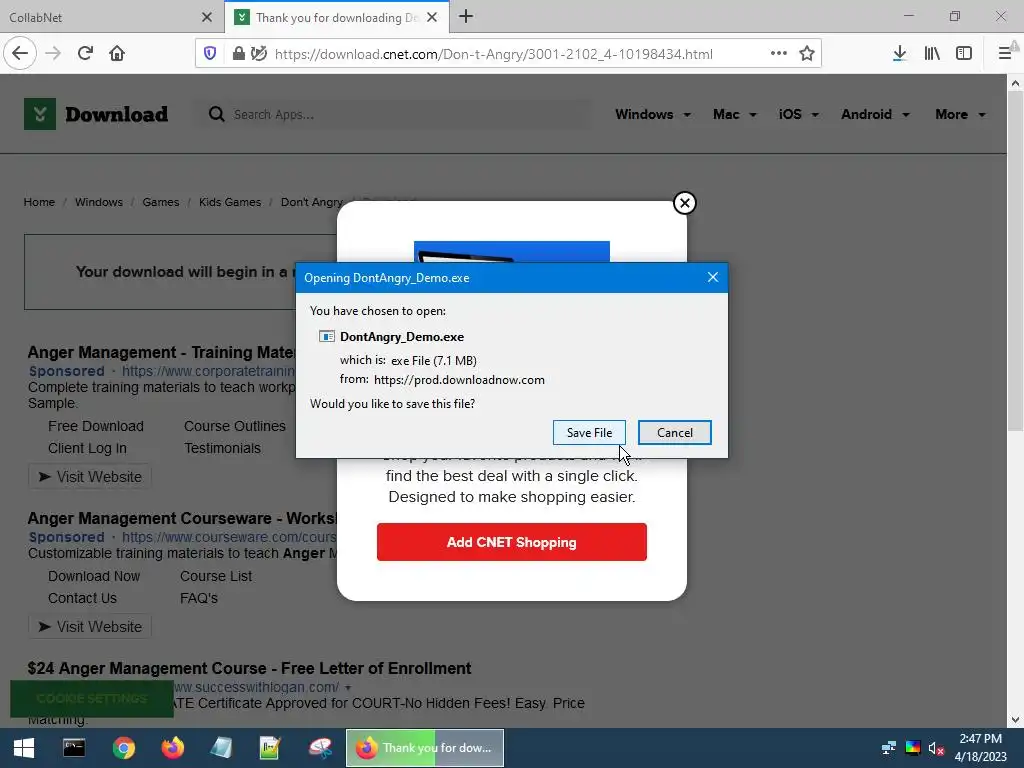Click the browser Back arrow button
Screen dimensions: 1024x768
[x=20, y=53]
